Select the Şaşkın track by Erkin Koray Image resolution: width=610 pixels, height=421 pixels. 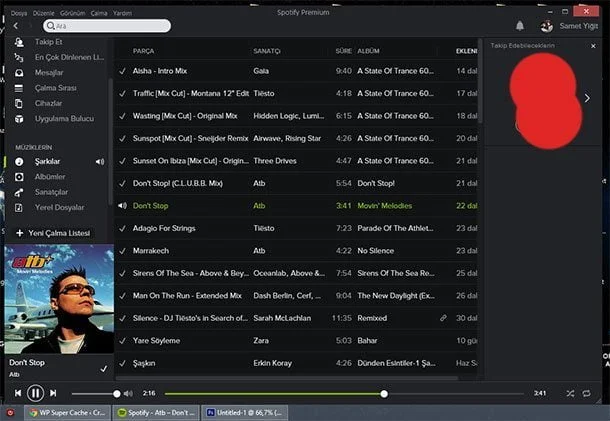144,363
